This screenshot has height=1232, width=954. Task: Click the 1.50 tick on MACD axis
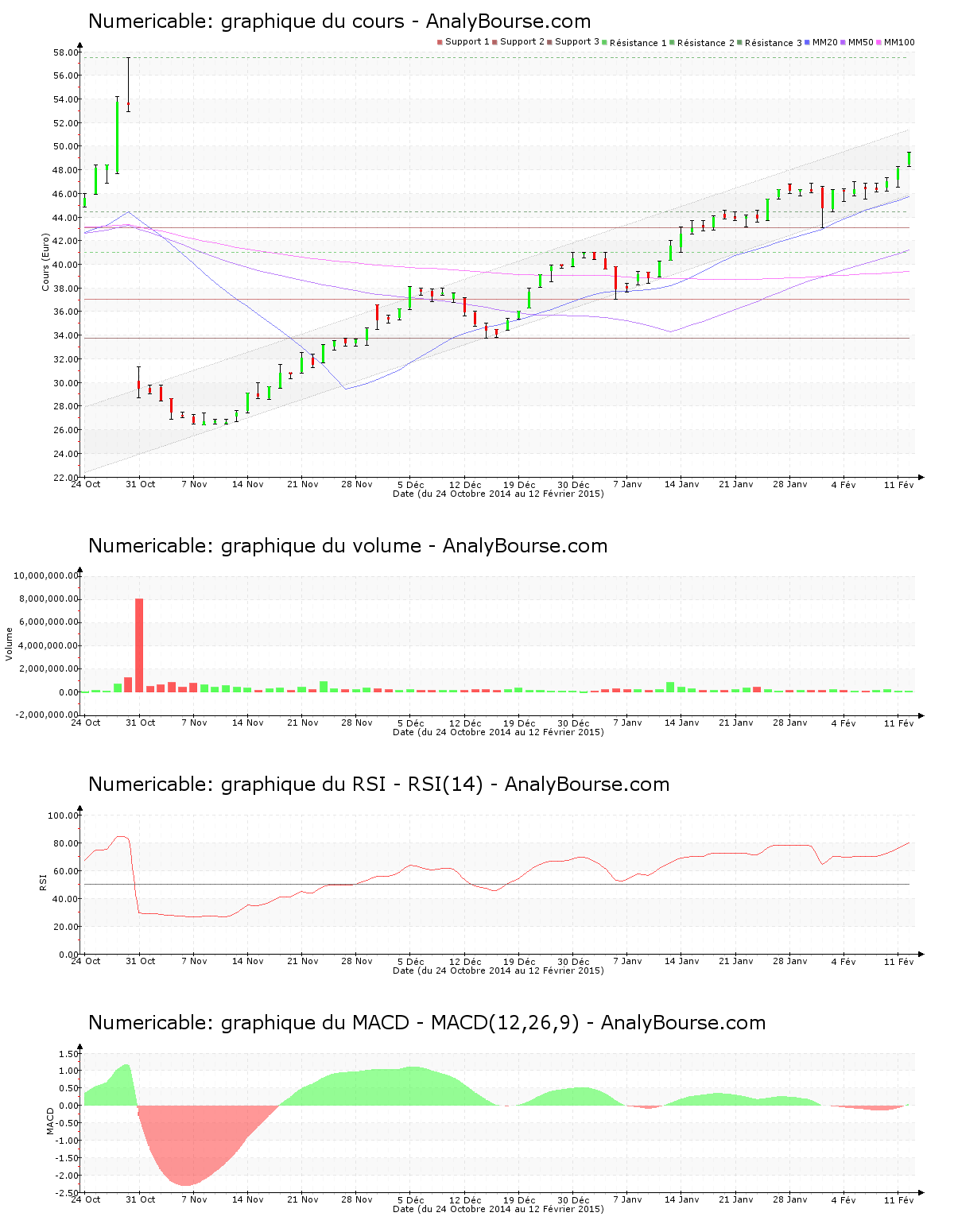(x=68, y=1054)
